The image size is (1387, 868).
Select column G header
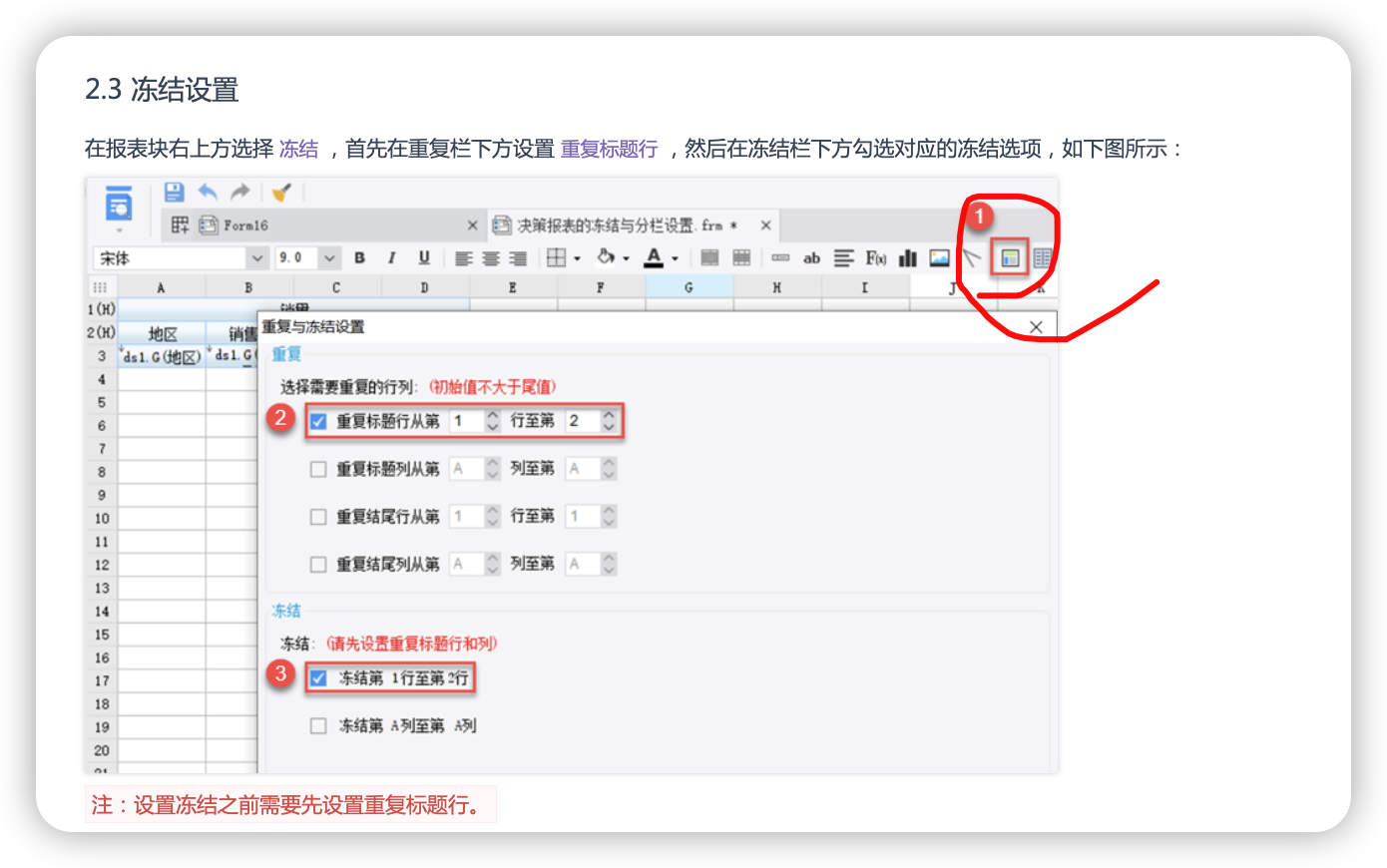click(x=690, y=287)
